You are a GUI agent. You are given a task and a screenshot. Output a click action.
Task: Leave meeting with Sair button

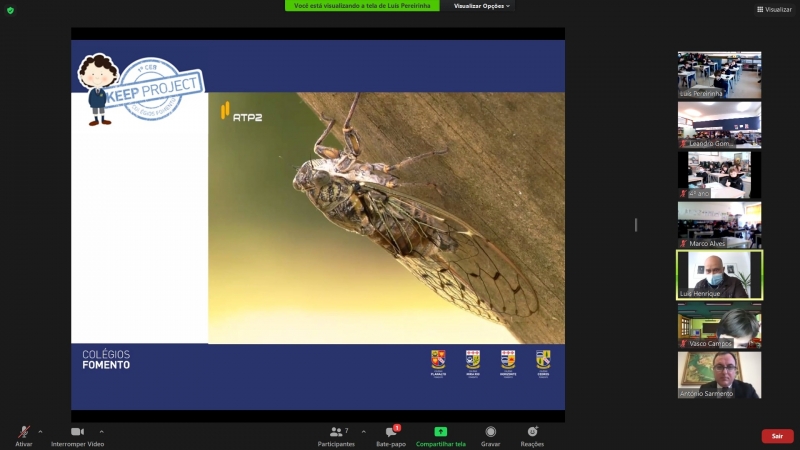(x=777, y=436)
